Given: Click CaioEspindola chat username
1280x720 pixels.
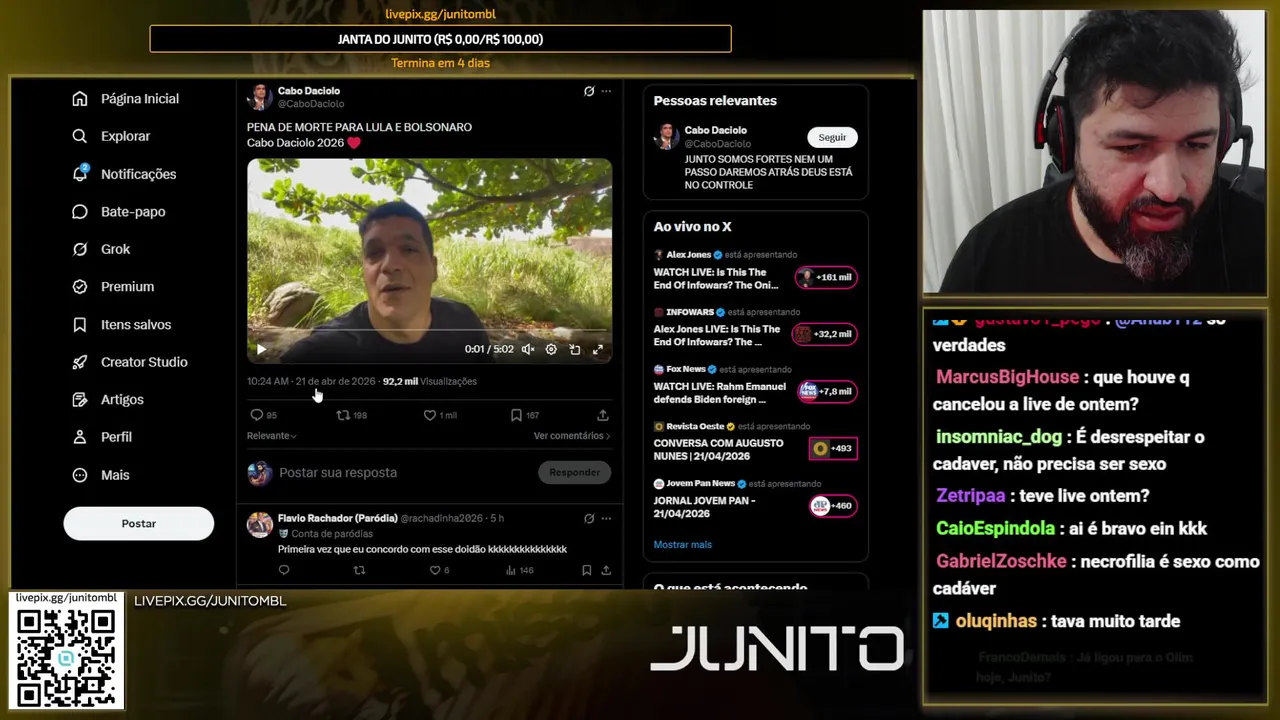Looking at the screenshot, I should pyautogui.click(x=995, y=529).
